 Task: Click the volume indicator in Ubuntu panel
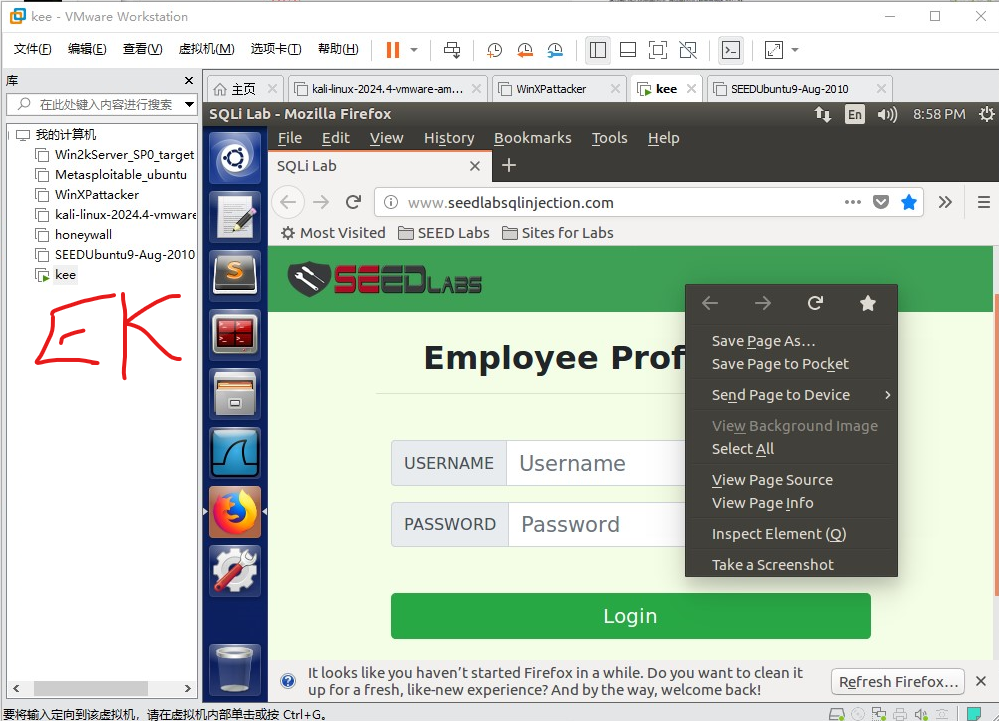[x=887, y=114]
